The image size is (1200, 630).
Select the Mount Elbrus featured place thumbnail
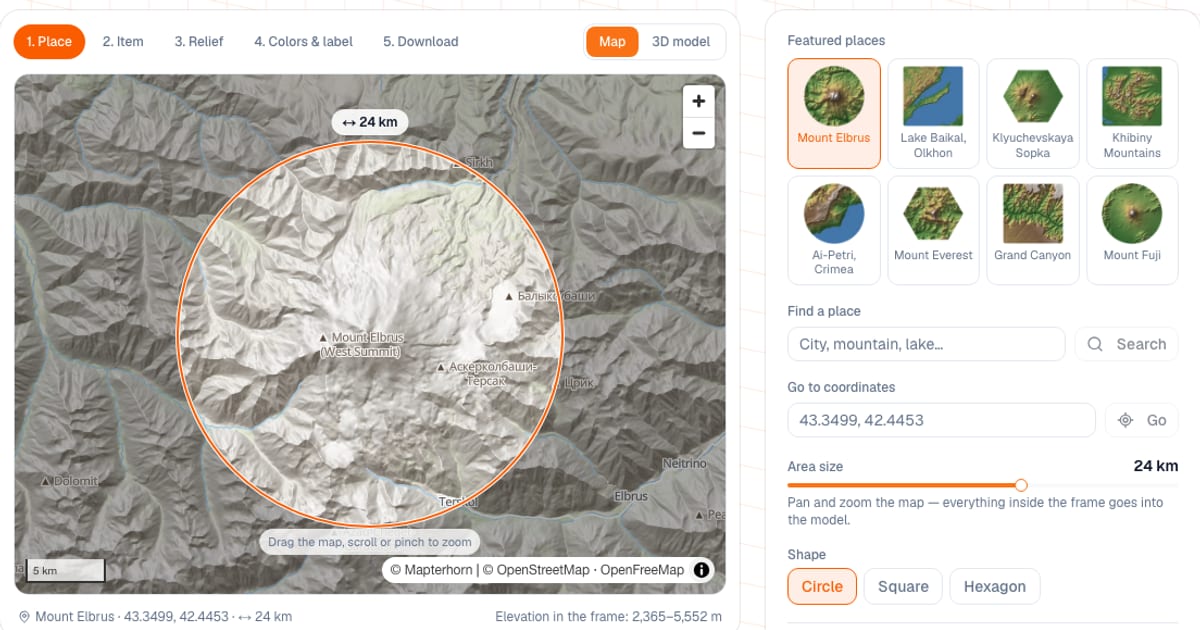(x=834, y=113)
